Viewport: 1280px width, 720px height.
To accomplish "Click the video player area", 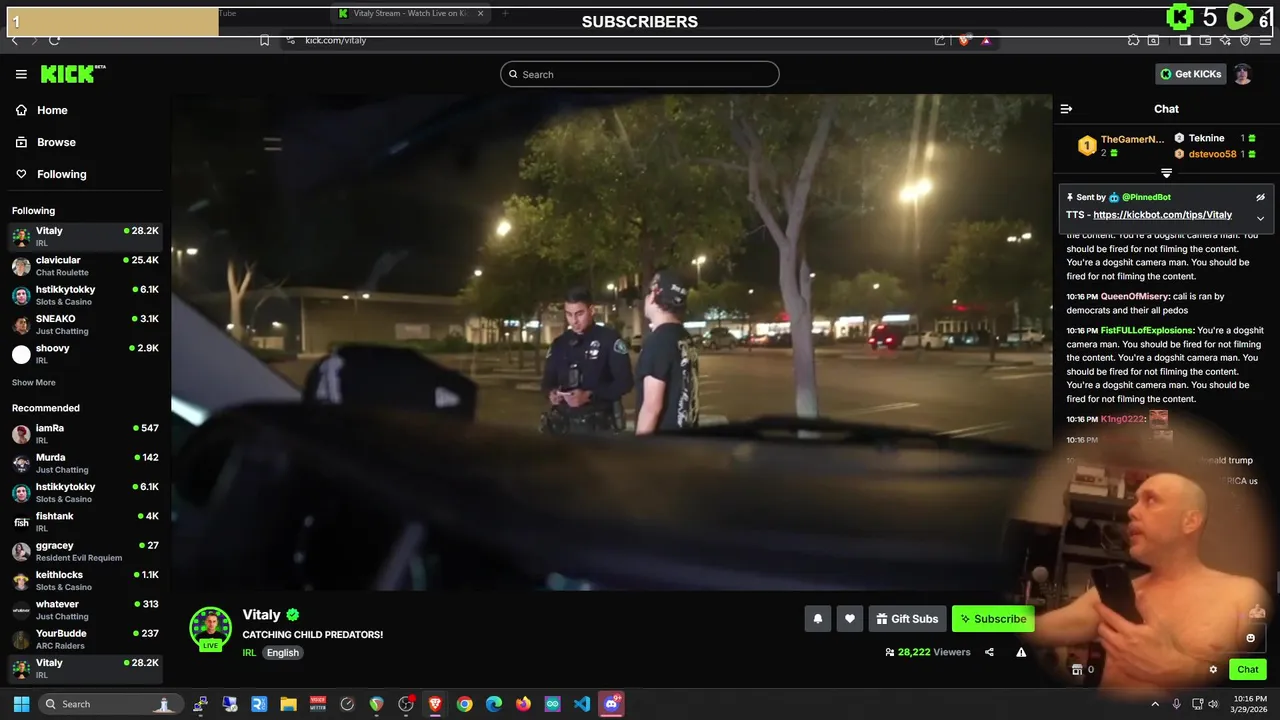I will pyautogui.click(x=611, y=342).
